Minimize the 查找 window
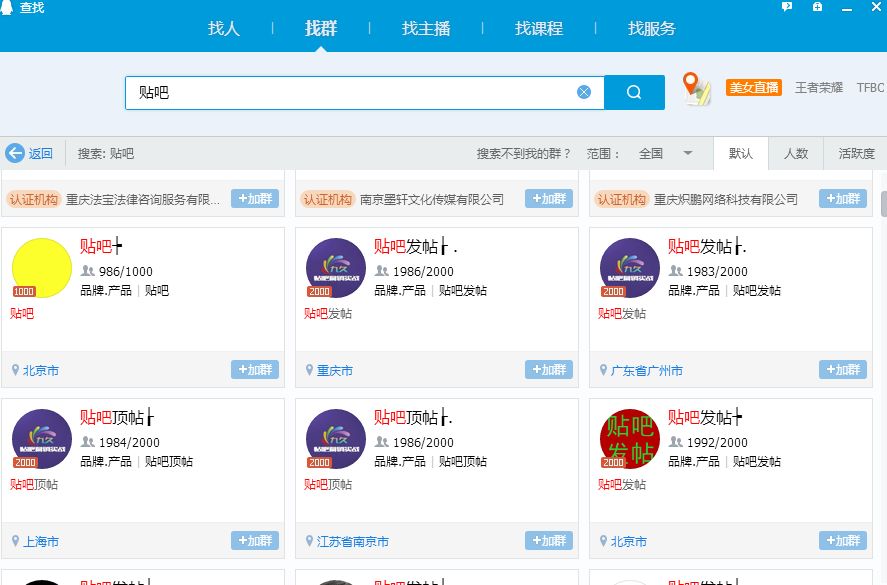 pos(847,8)
